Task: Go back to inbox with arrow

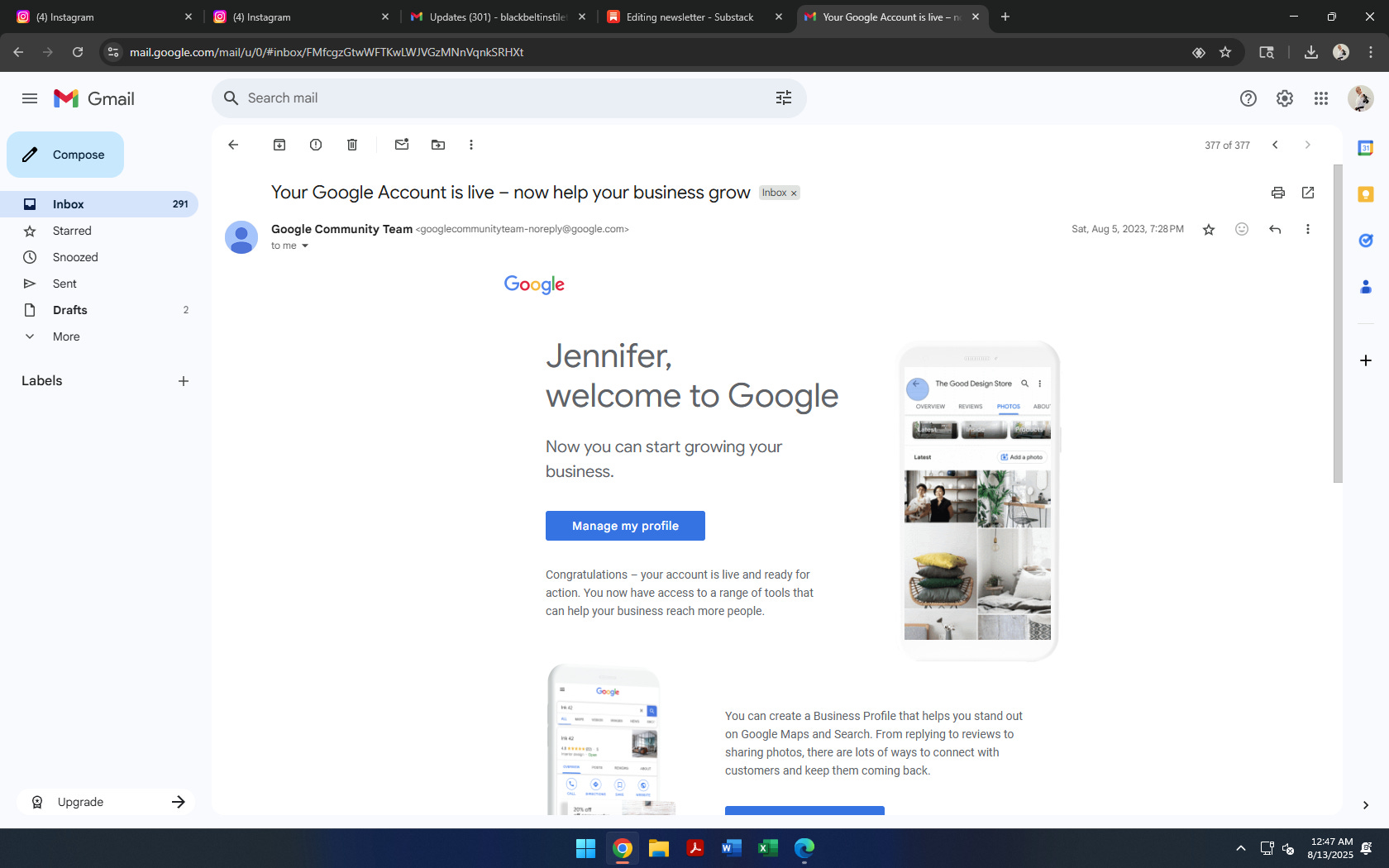Action: click(233, 145)
